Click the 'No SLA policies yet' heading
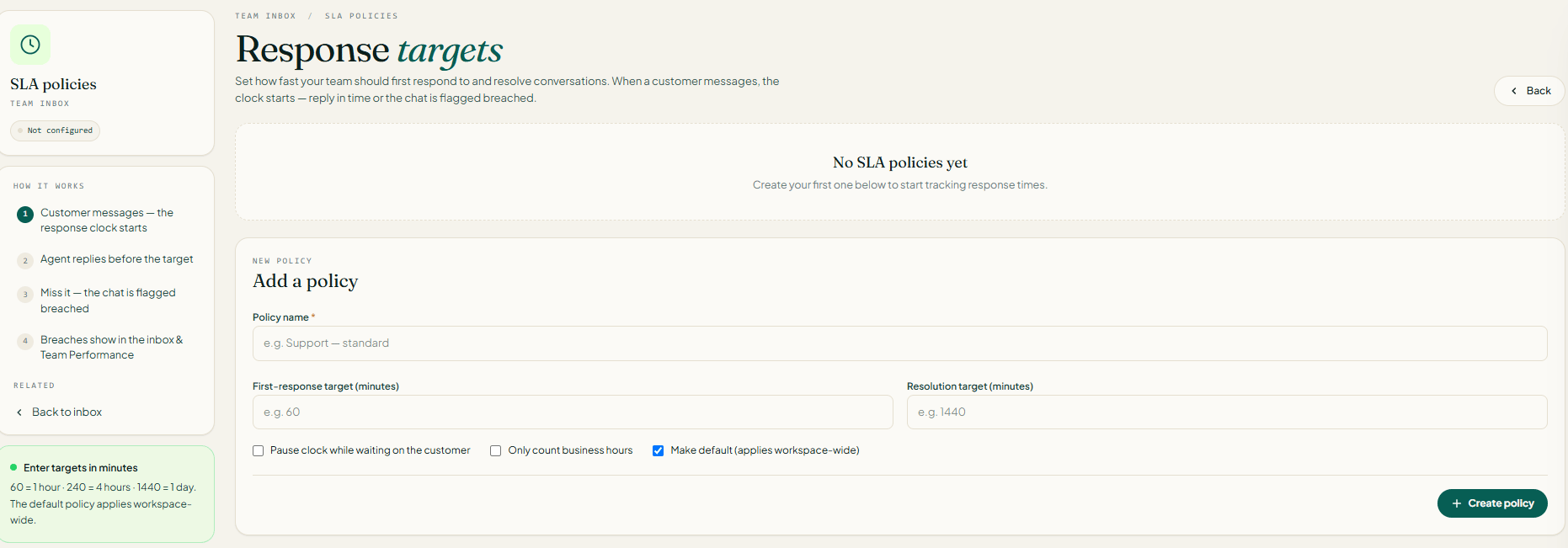 coord(900,162)
